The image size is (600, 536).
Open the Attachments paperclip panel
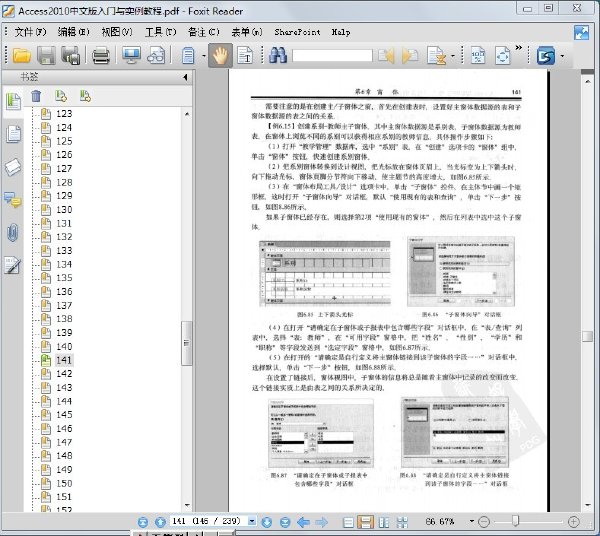13,233
